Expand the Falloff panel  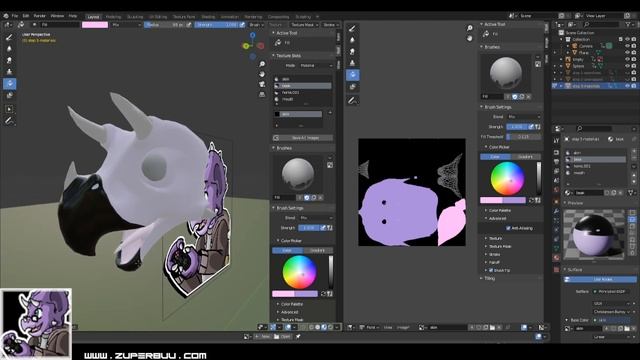pyautogui.click(x=493, y=262)
